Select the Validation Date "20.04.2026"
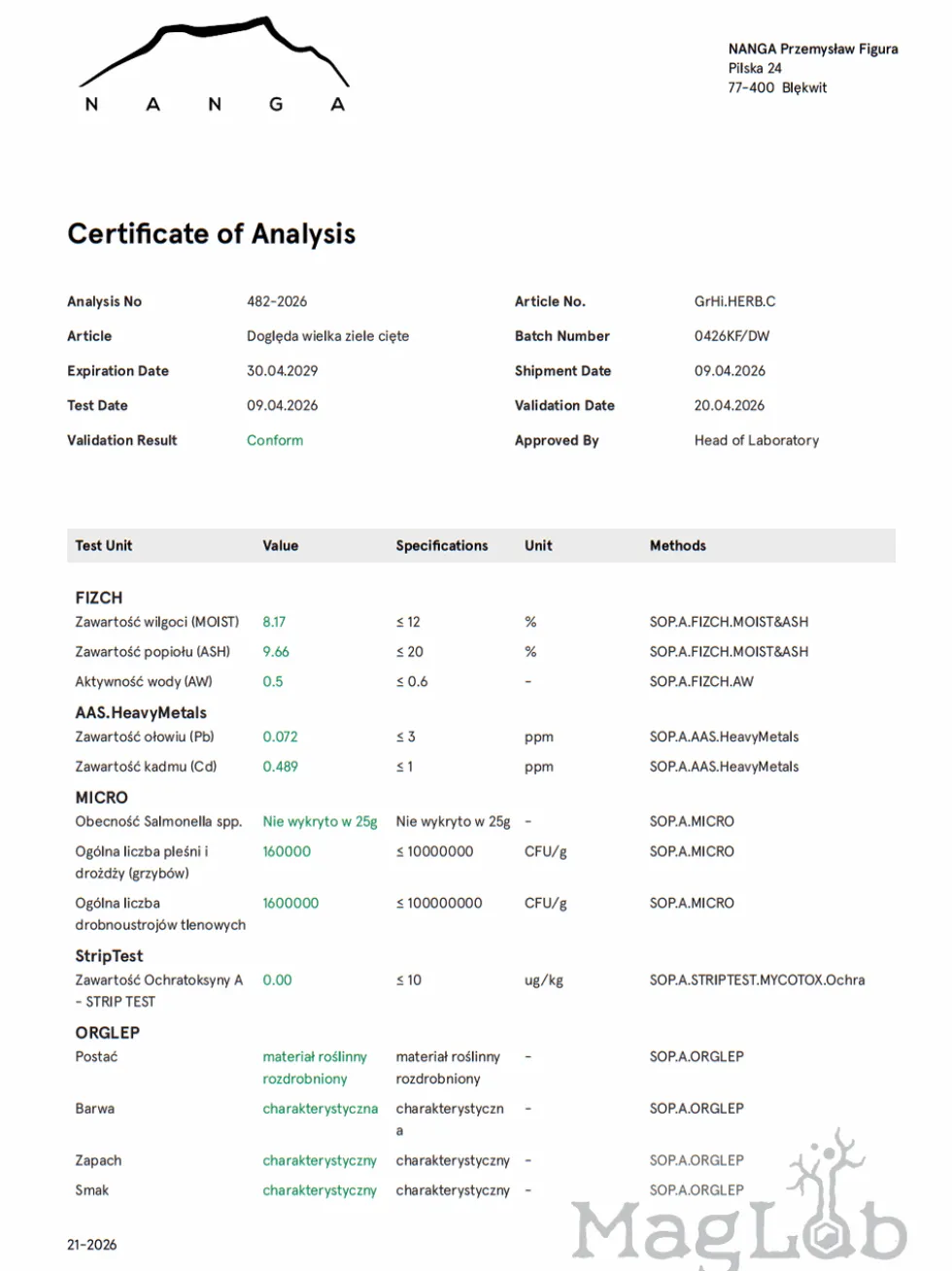This screenshot has height=1271, width=952. [x=730, y=405]
